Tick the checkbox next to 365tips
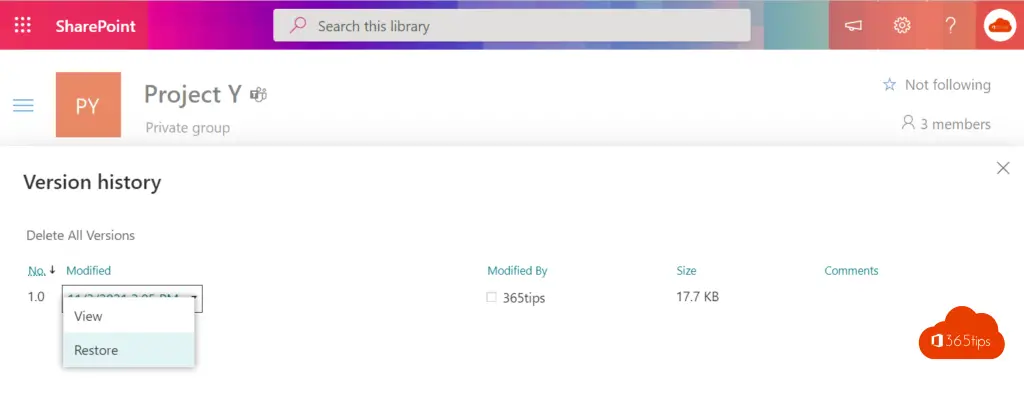This screenshot has width=1024, height=395. click(491, 297)
